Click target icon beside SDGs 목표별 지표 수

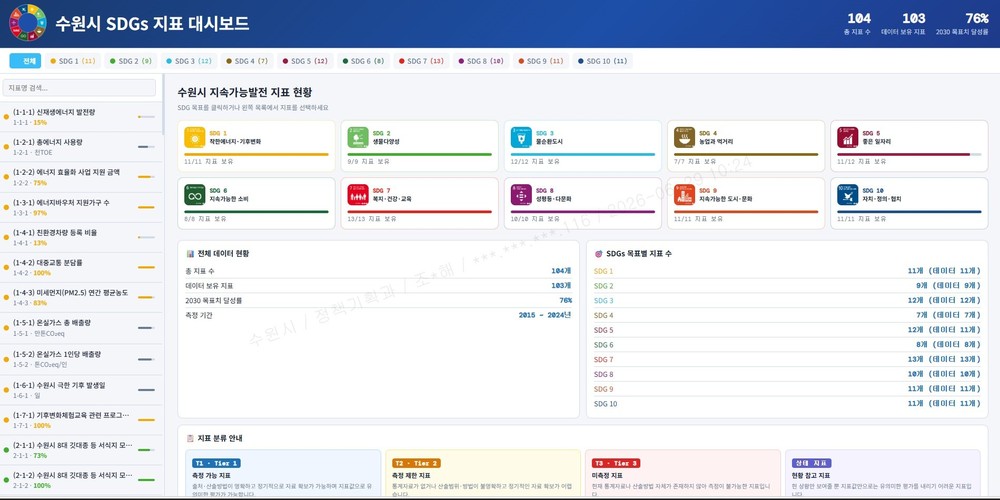pyautogui.click(x=598, y=253)
